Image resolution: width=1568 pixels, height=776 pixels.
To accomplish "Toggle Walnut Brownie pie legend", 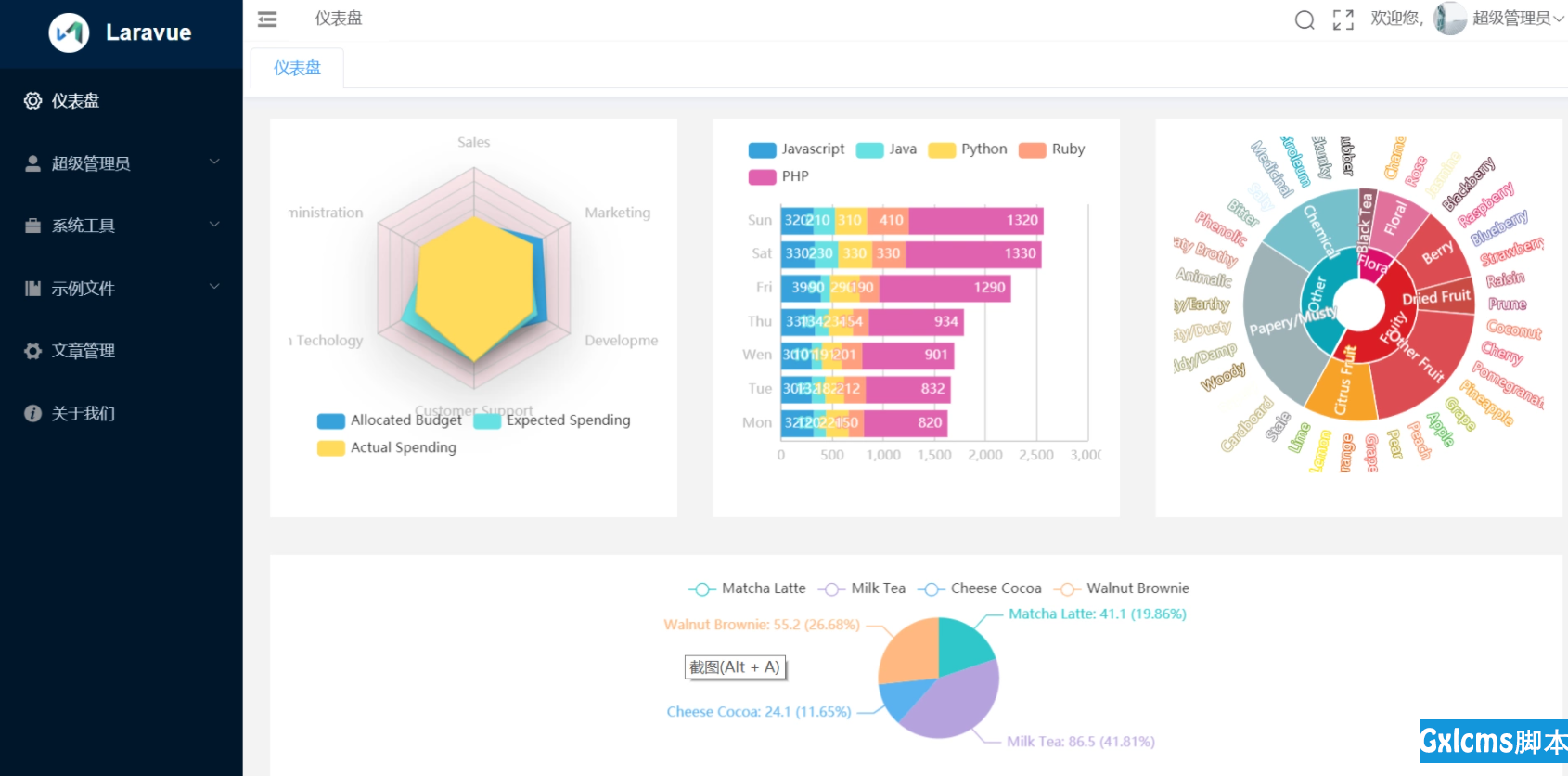I will 1121,588.
